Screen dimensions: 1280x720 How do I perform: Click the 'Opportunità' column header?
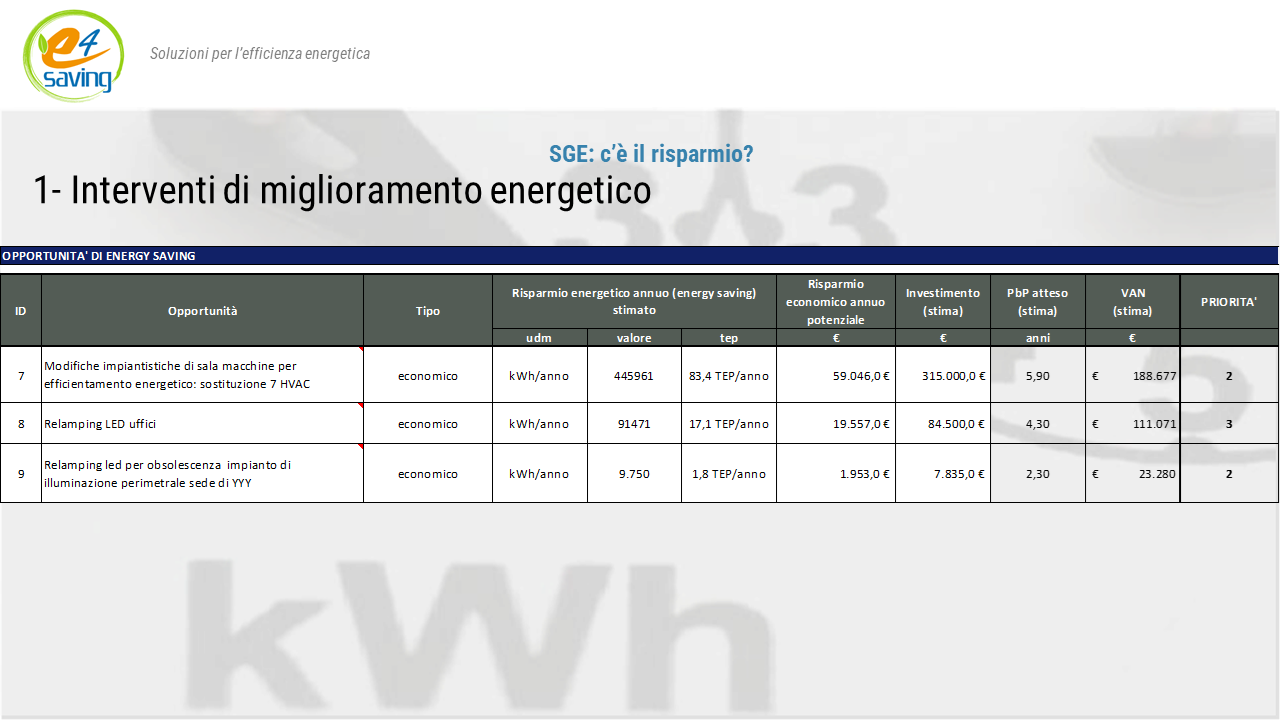click(203, 311)
